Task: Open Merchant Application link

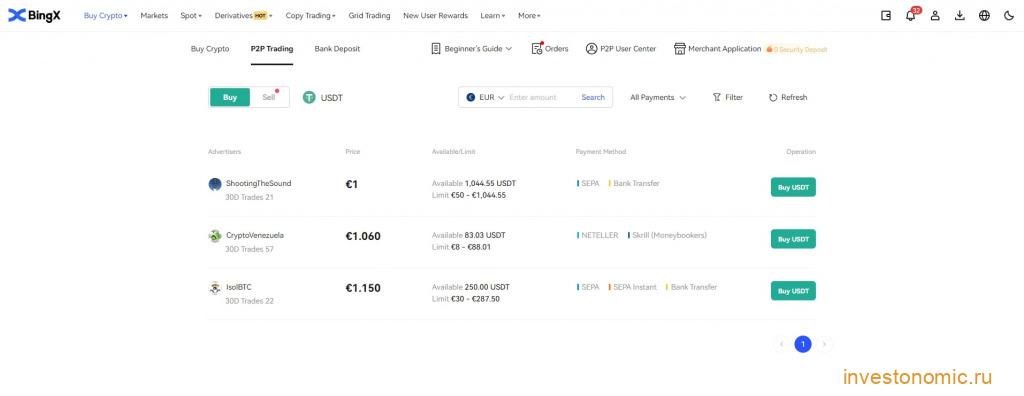Action: [725, 49]
